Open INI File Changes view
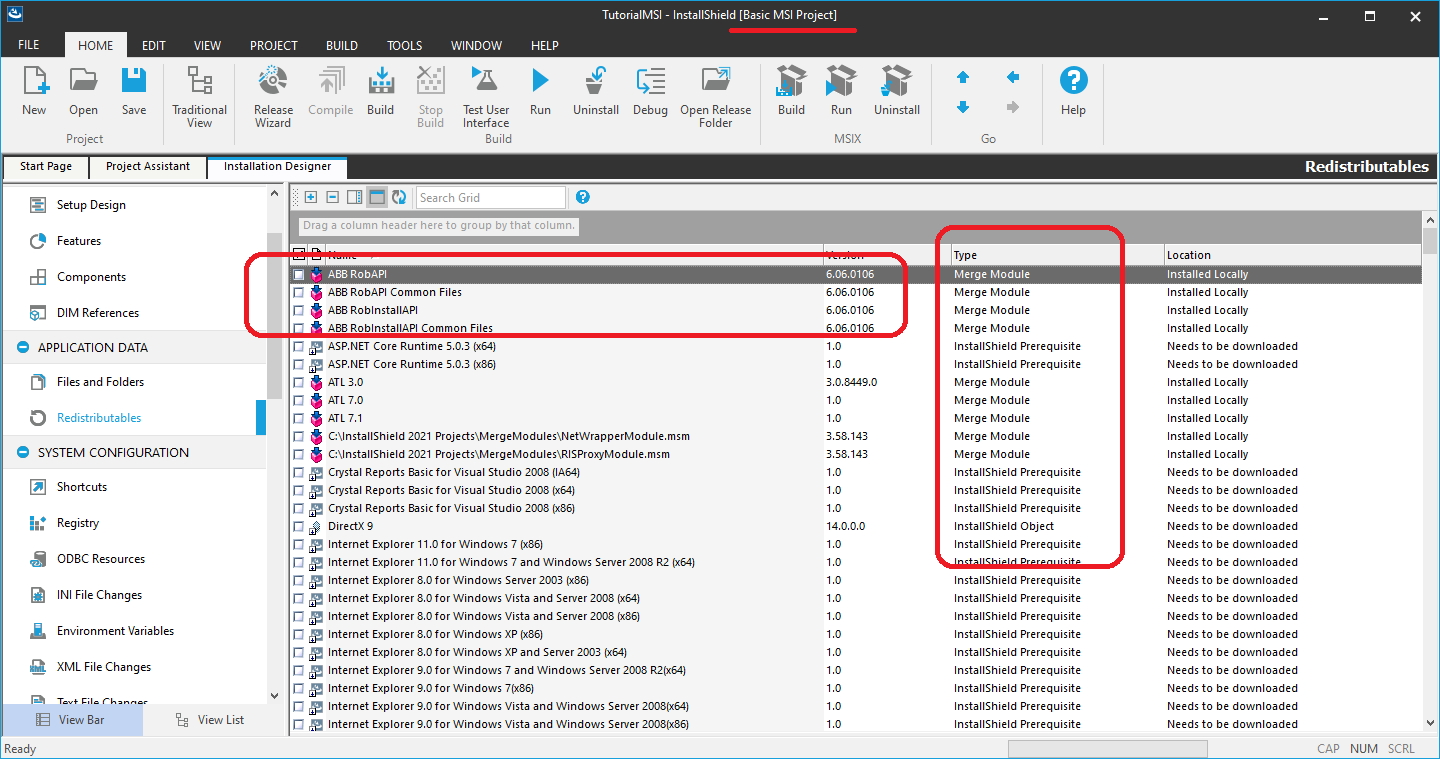This screenshot has height=759, width=1440. [99, 595]
